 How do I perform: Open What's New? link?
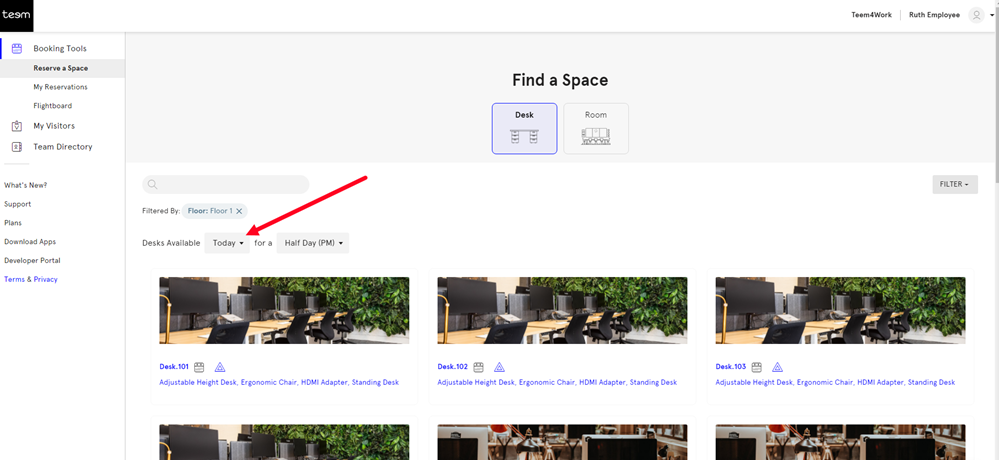coord(25,185)
